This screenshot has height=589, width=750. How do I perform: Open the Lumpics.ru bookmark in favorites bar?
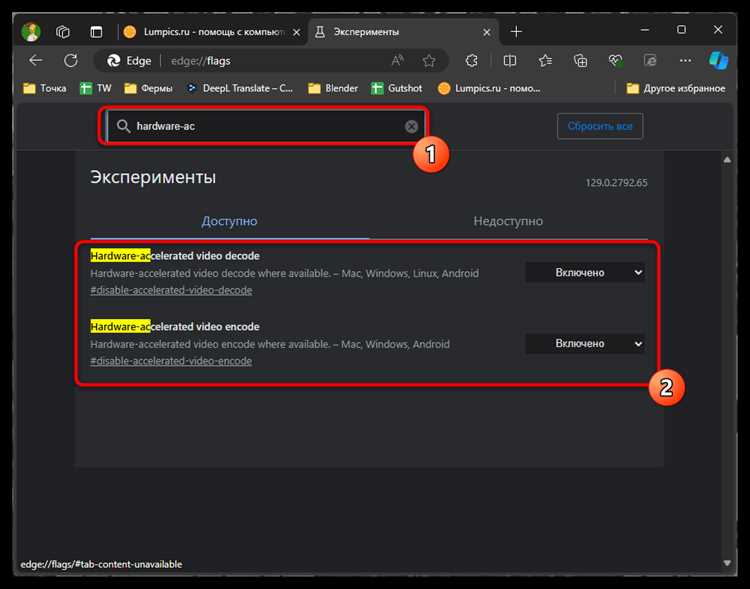(489, 89)
